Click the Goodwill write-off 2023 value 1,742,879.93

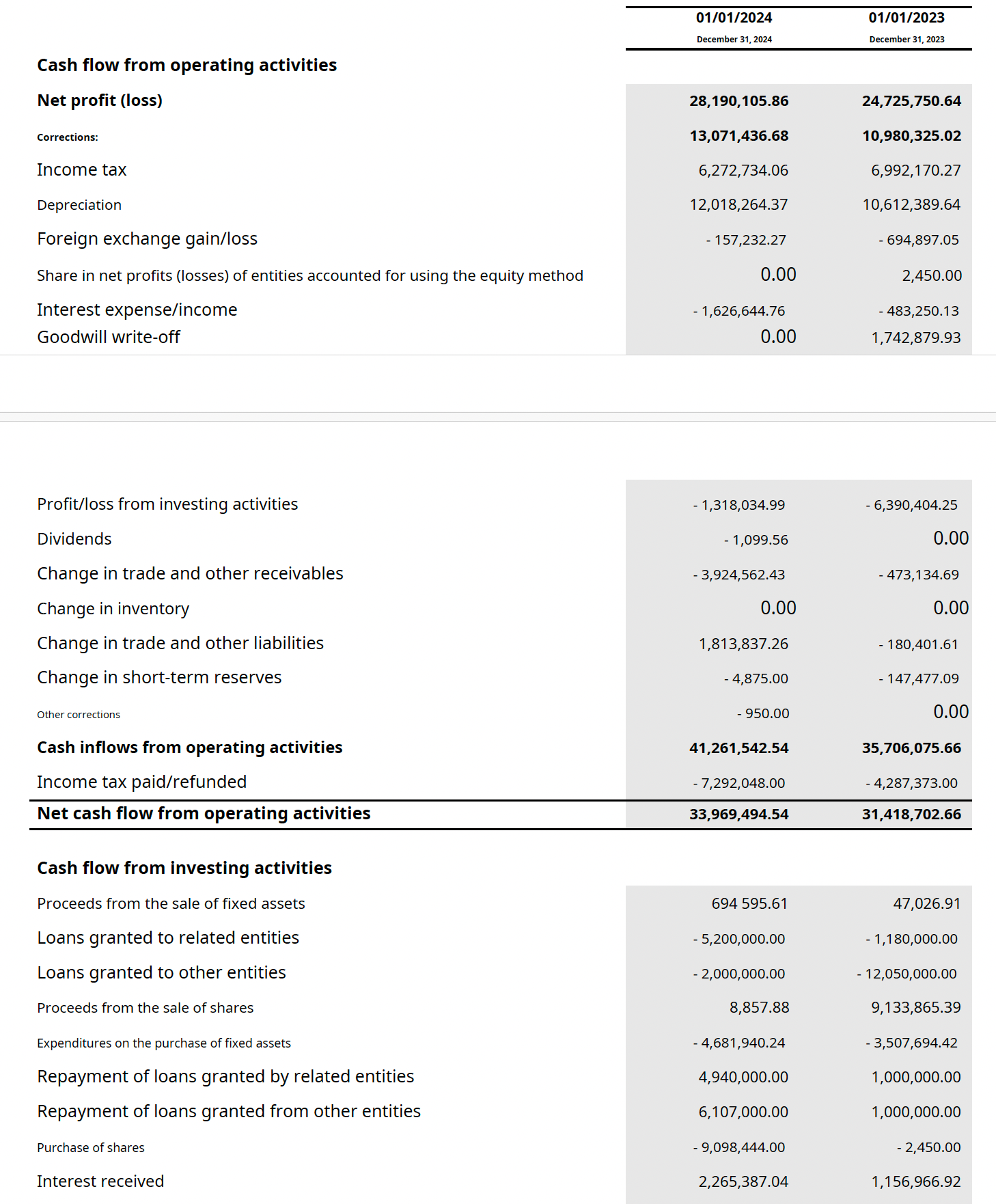pos(915,338)
